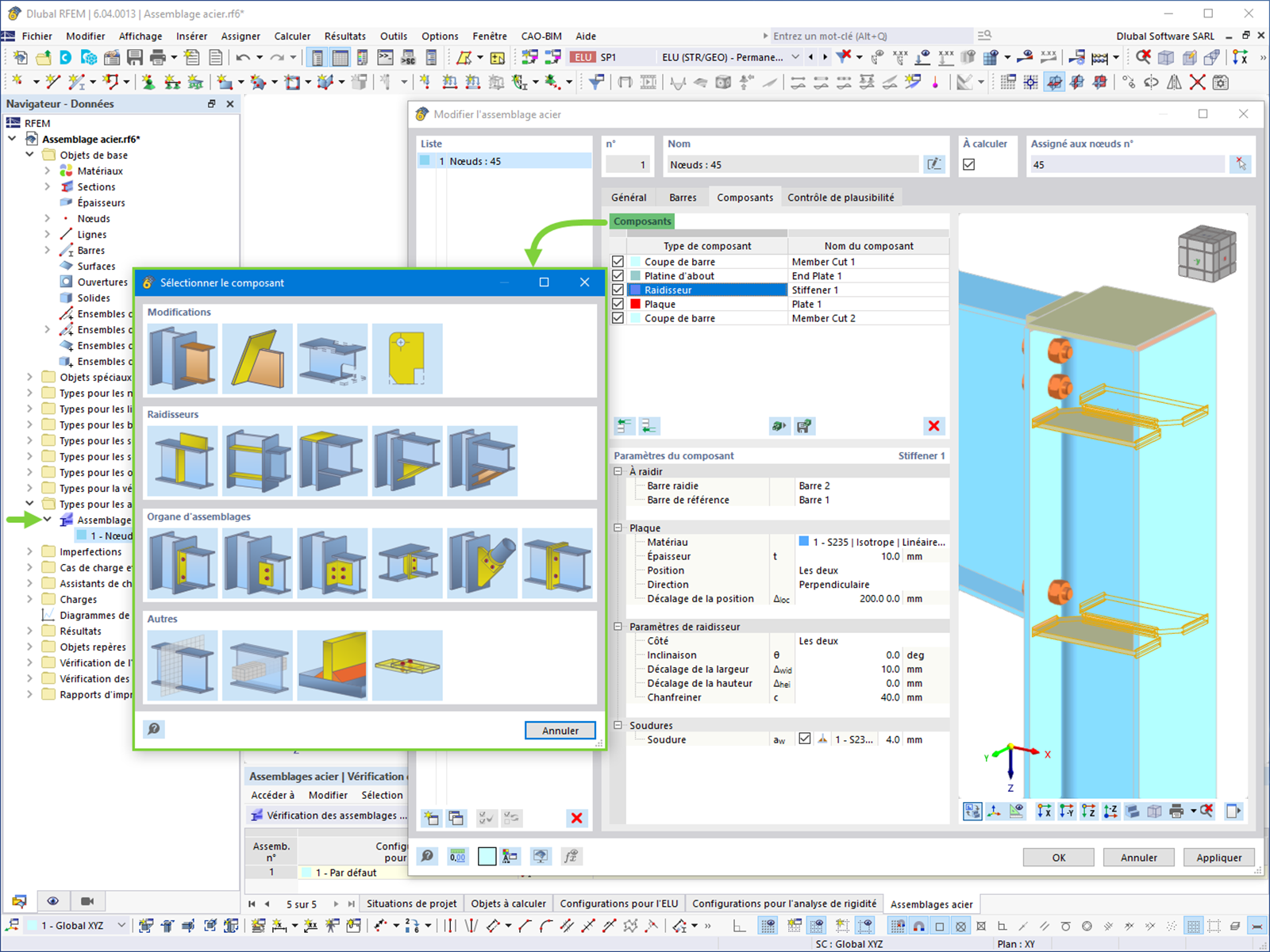Click the node picker icon in Assigné aux nœuds
1270x952 pixels.
tap(1241, 164)
